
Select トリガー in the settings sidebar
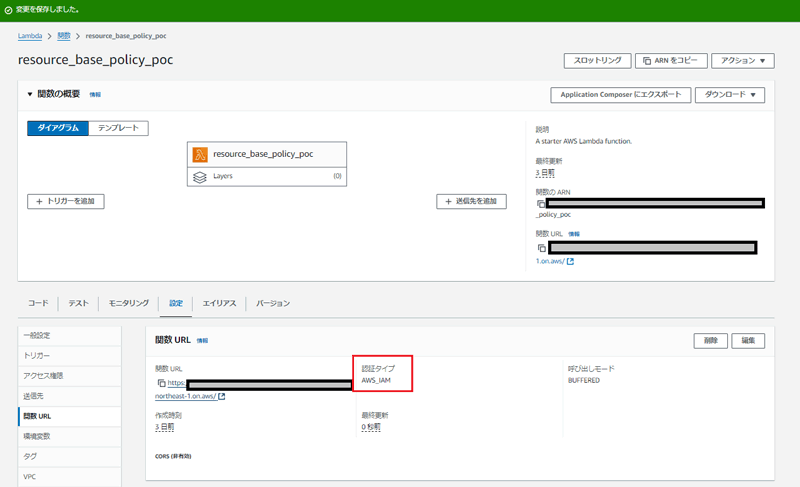click(x=70, y=356)
